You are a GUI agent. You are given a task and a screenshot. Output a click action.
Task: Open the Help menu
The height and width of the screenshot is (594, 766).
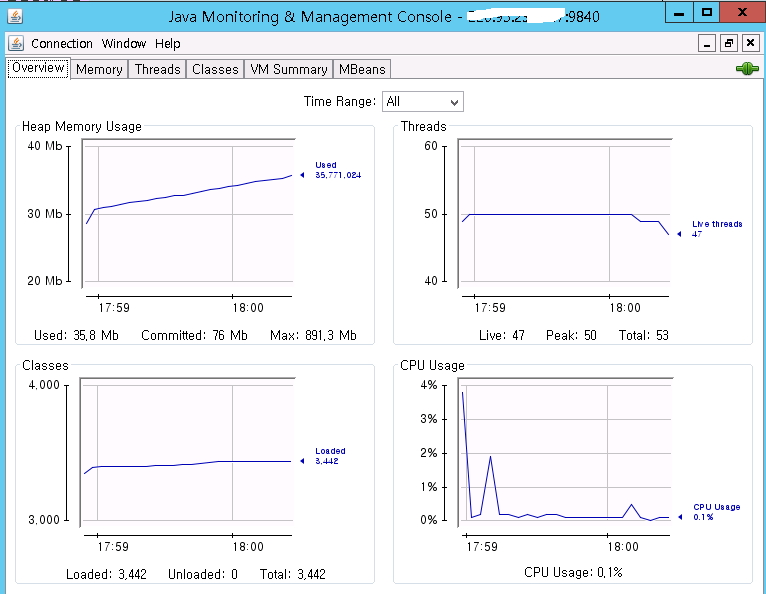pyautogui.click(x=168, y=44)
